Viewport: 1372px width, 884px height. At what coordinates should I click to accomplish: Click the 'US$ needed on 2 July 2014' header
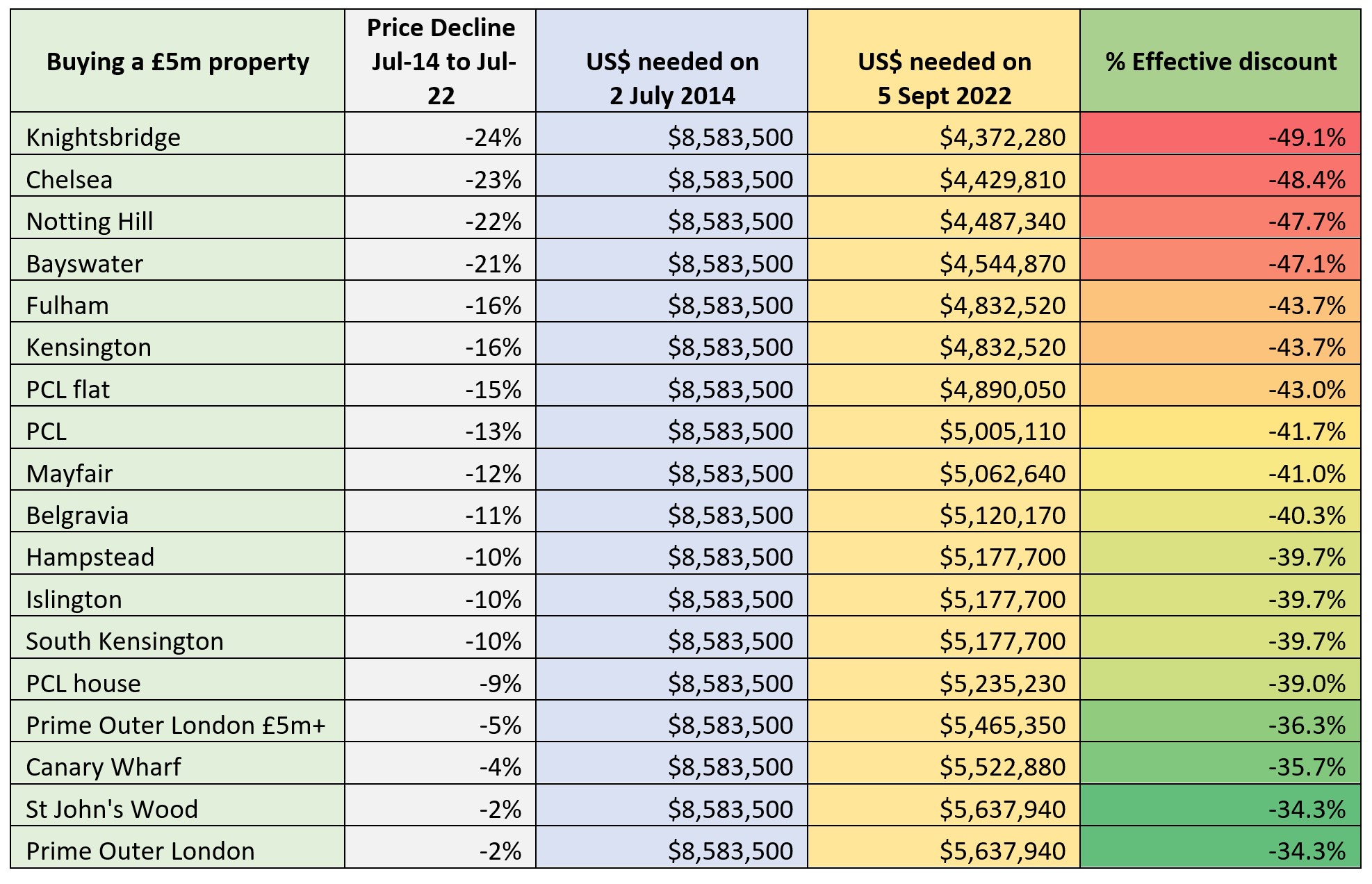tap(672, 78)
